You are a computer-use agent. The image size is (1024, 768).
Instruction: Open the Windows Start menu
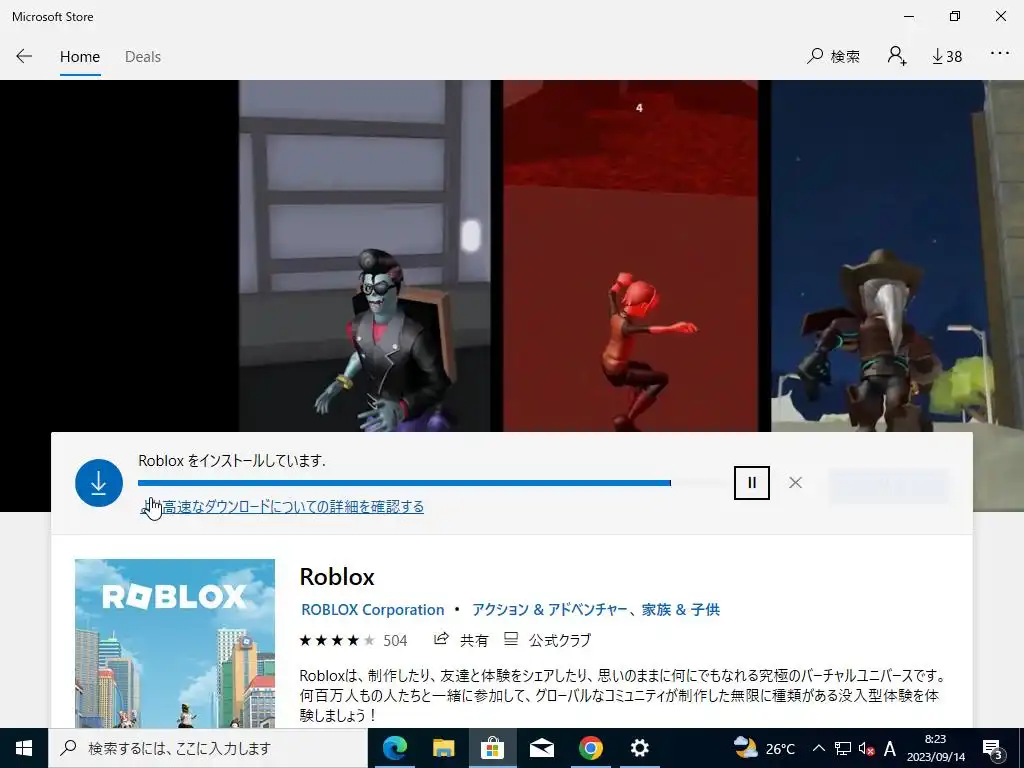[x=24, y=748]
